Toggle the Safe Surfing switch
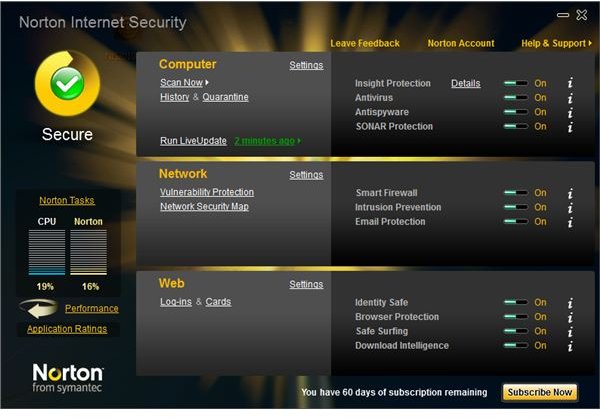 click(x=516, y=331)
